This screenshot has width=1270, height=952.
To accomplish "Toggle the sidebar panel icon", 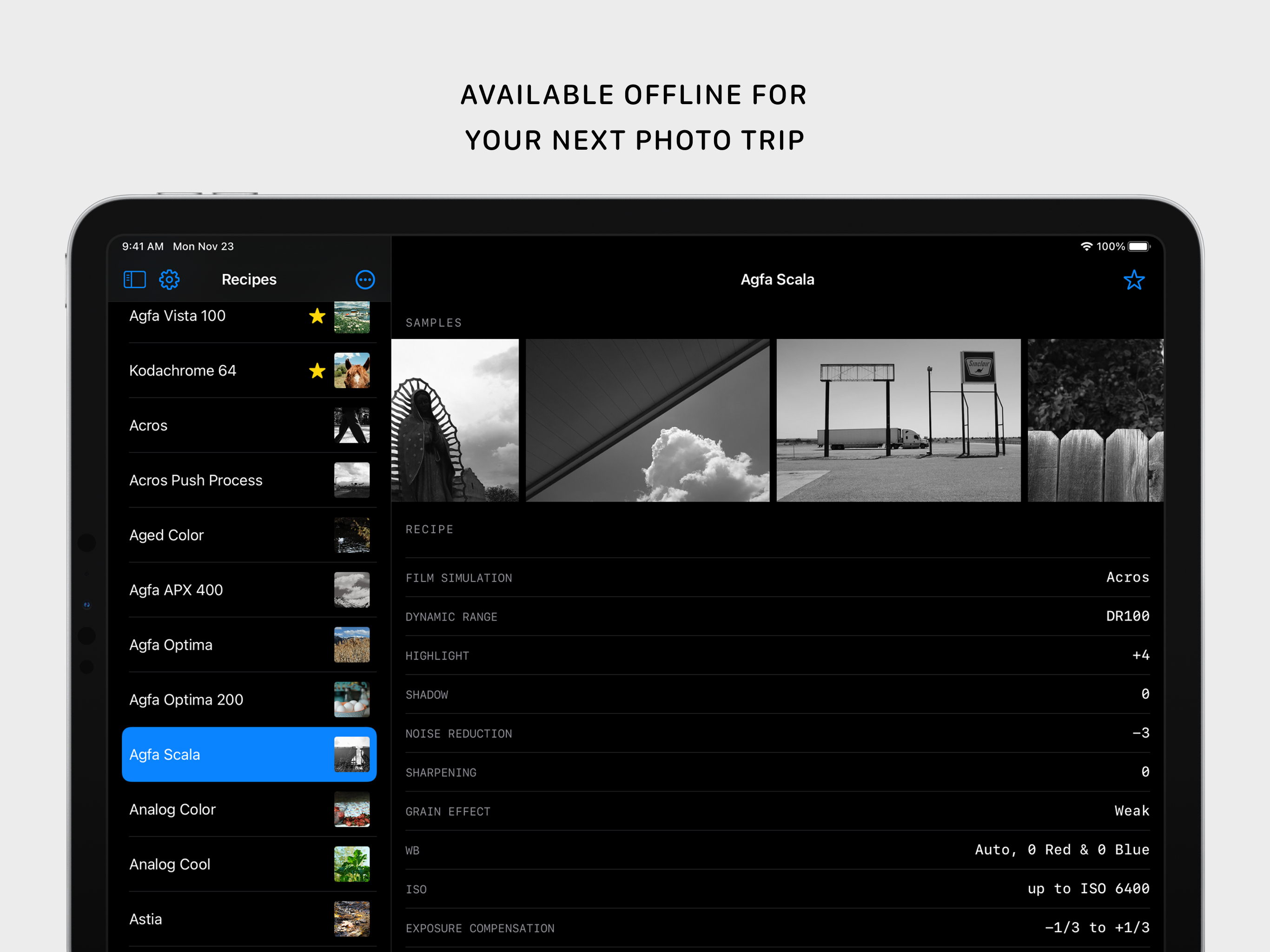I will [x=134, y=280].
